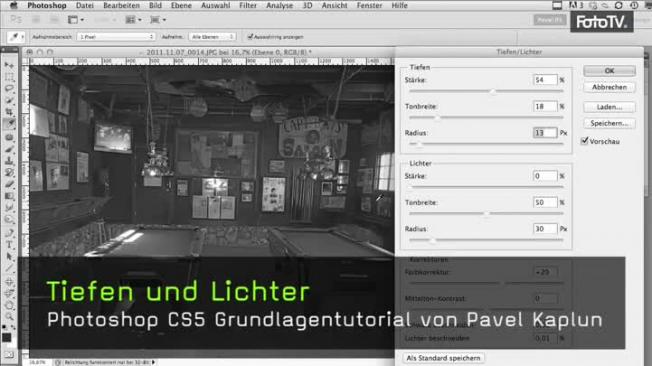Click the Tiefen Tonbreite slider handle
This screenshot has height=366, width=652.
tap(437, 118)
